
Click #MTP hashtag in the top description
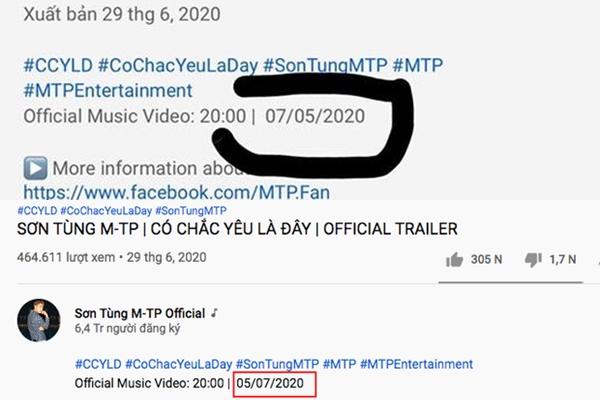418,67
